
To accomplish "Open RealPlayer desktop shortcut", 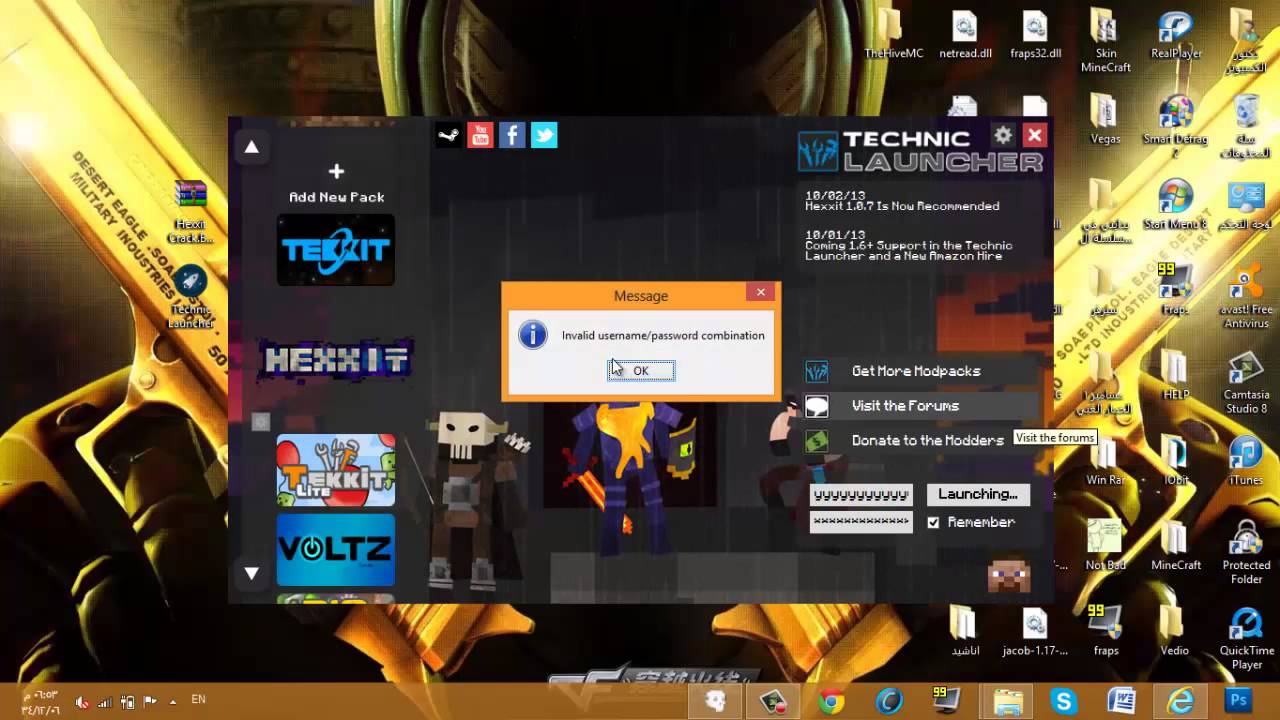I will point(1176,34).
